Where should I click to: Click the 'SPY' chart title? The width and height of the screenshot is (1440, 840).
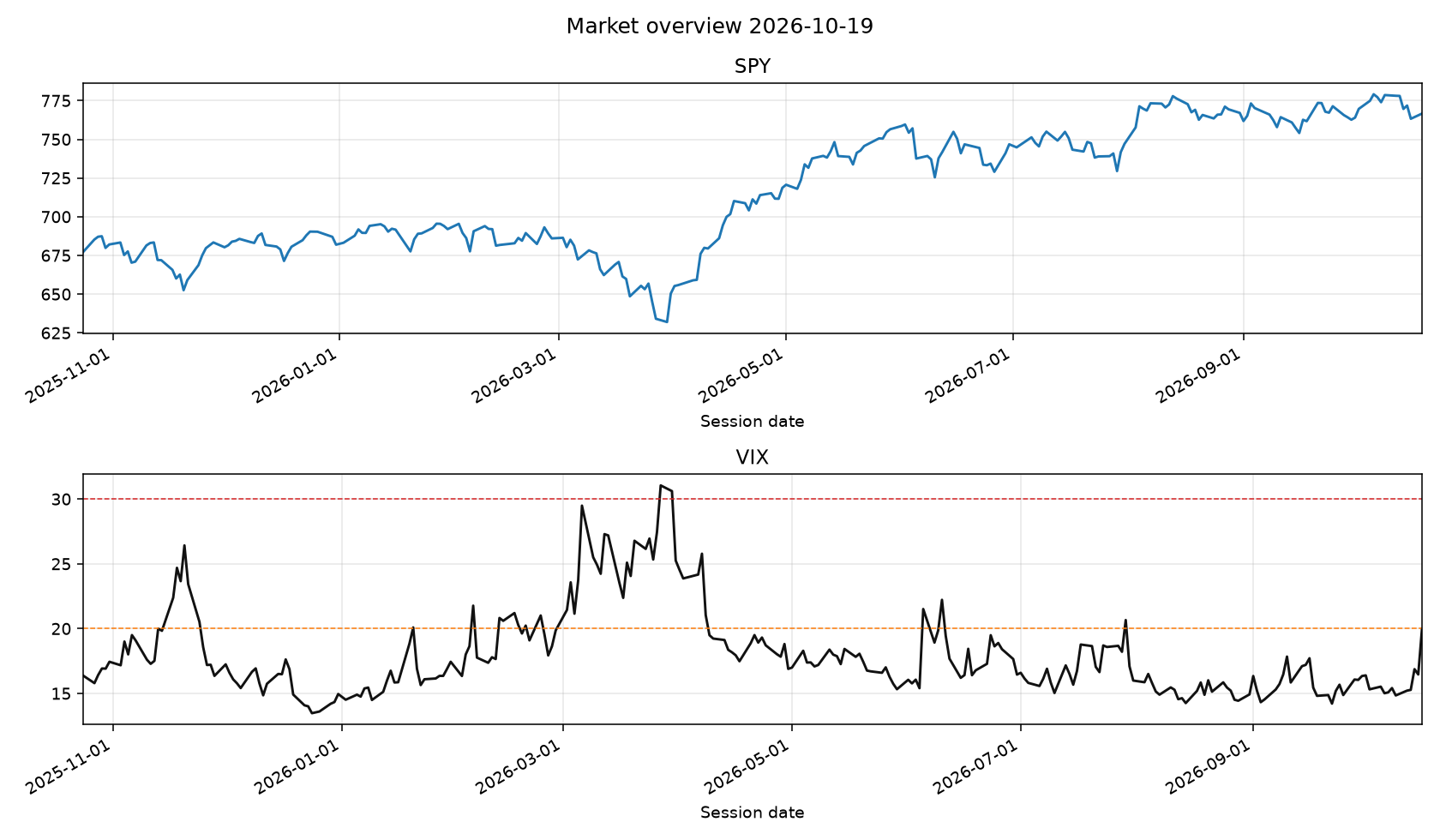(753, 67)
